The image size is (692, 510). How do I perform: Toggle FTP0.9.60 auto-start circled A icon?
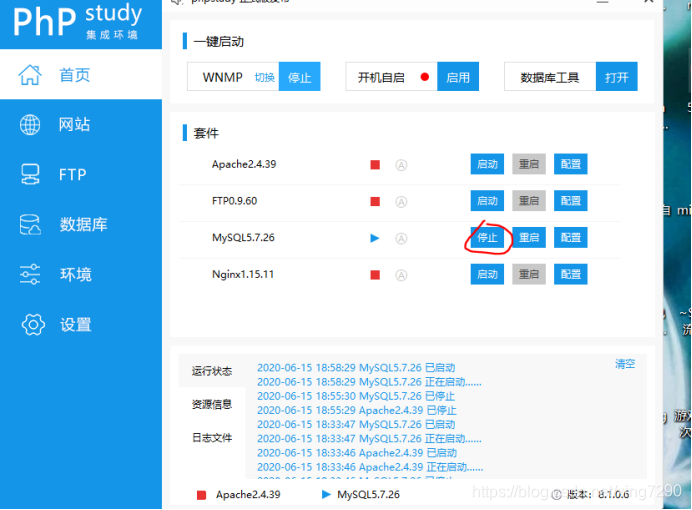point(401,202)
